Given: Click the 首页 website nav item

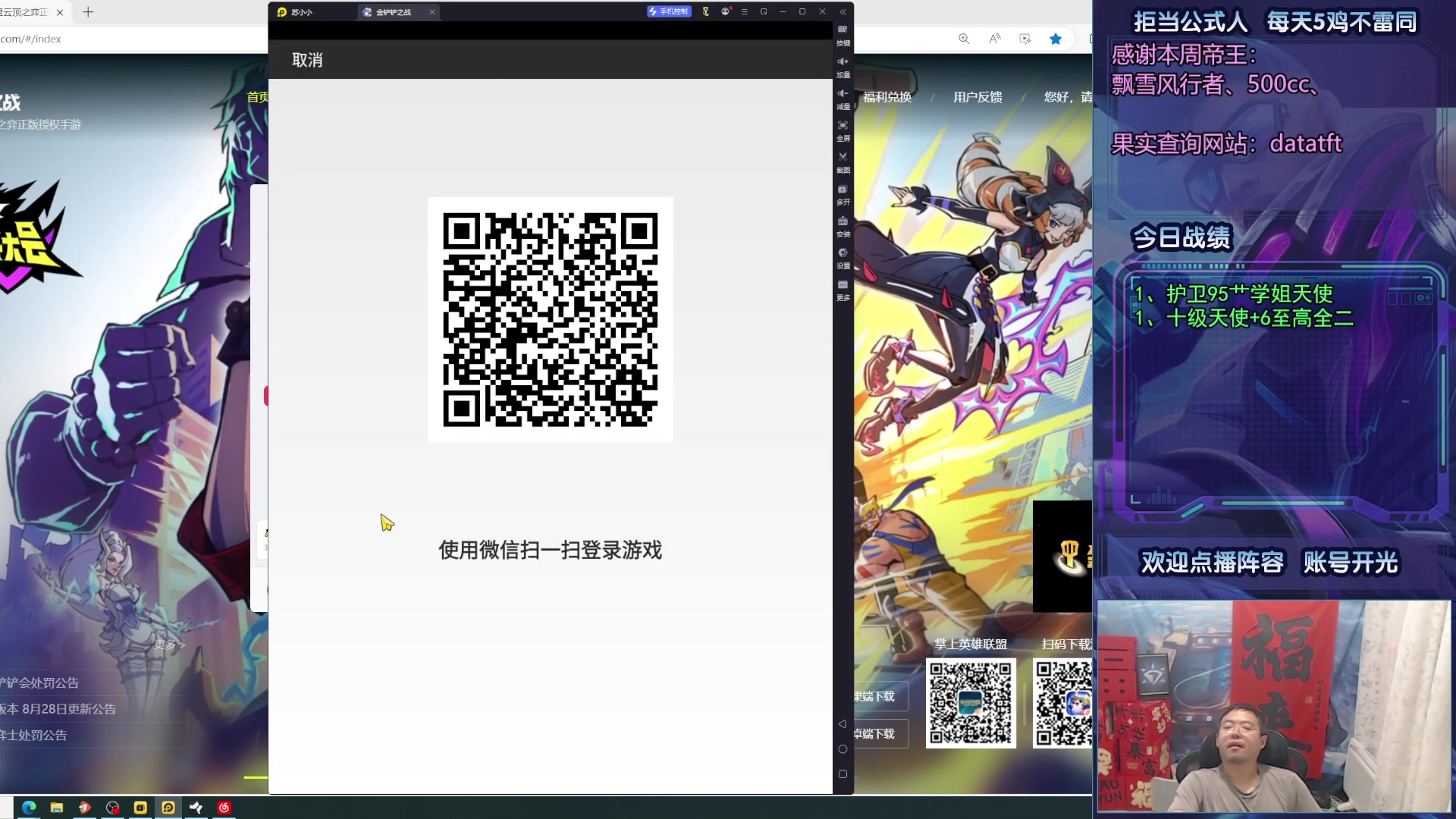Looking at the screenshot, I should pos(257,97).
